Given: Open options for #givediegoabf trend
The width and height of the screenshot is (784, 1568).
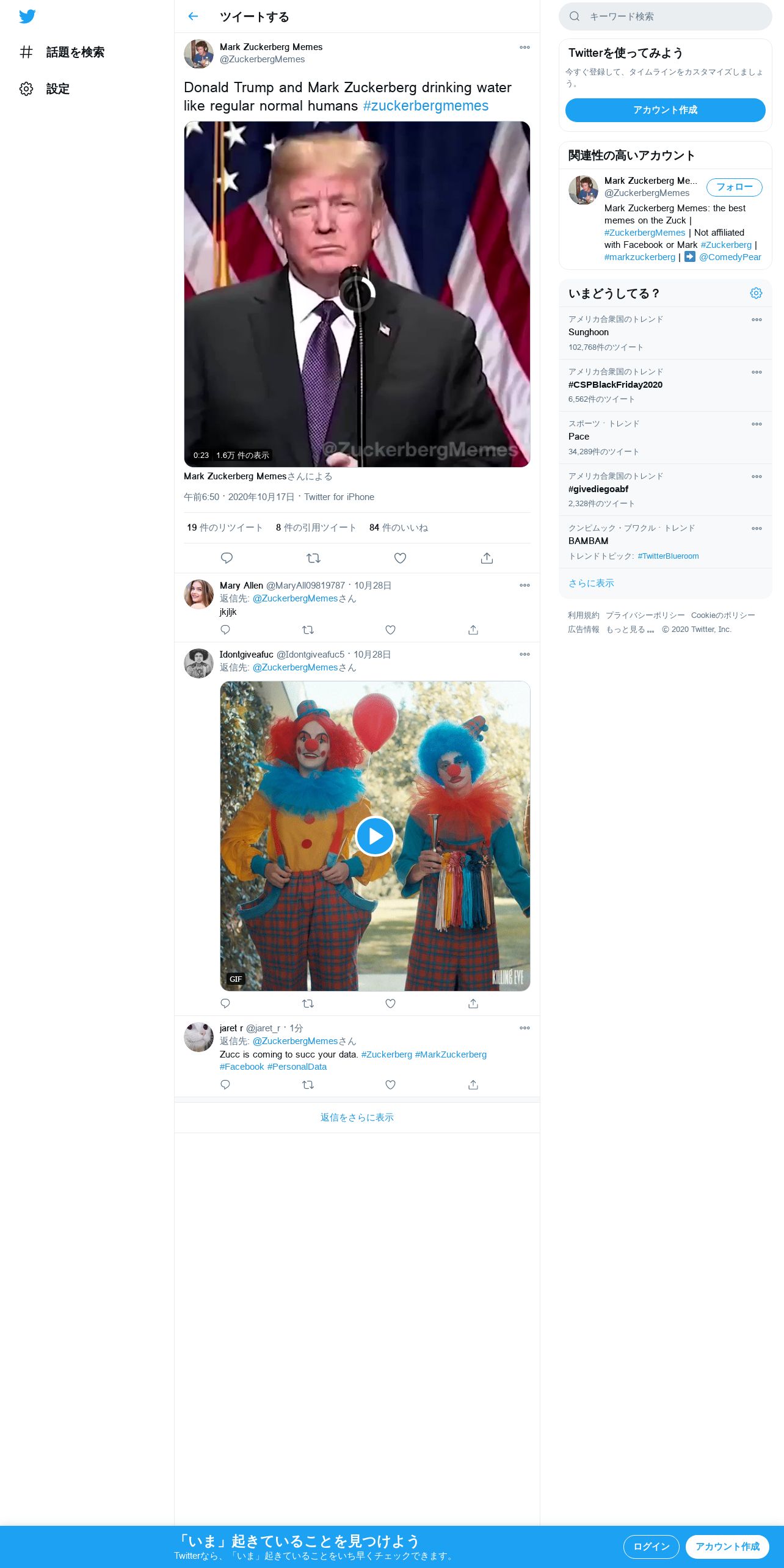Looking at the screenshot, I should (x=757, y=476).
